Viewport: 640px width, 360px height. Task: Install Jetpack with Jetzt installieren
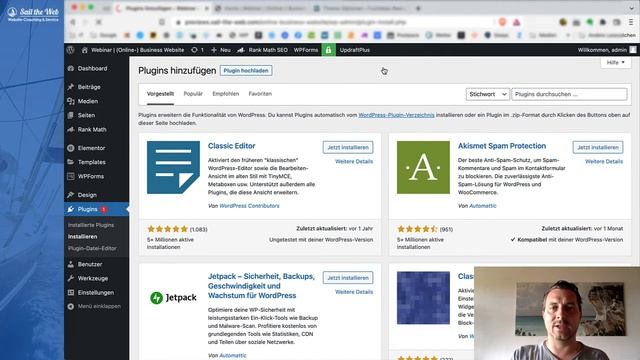tap(348, 278)
